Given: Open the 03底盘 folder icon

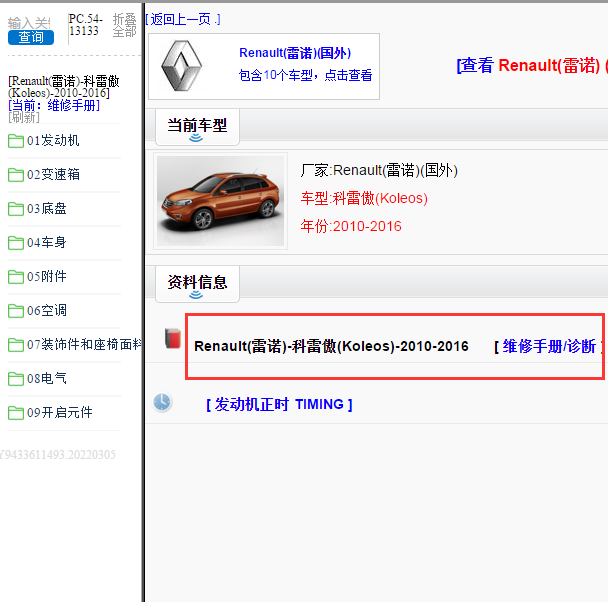Looking at the screenshot, I should (16, 209).
